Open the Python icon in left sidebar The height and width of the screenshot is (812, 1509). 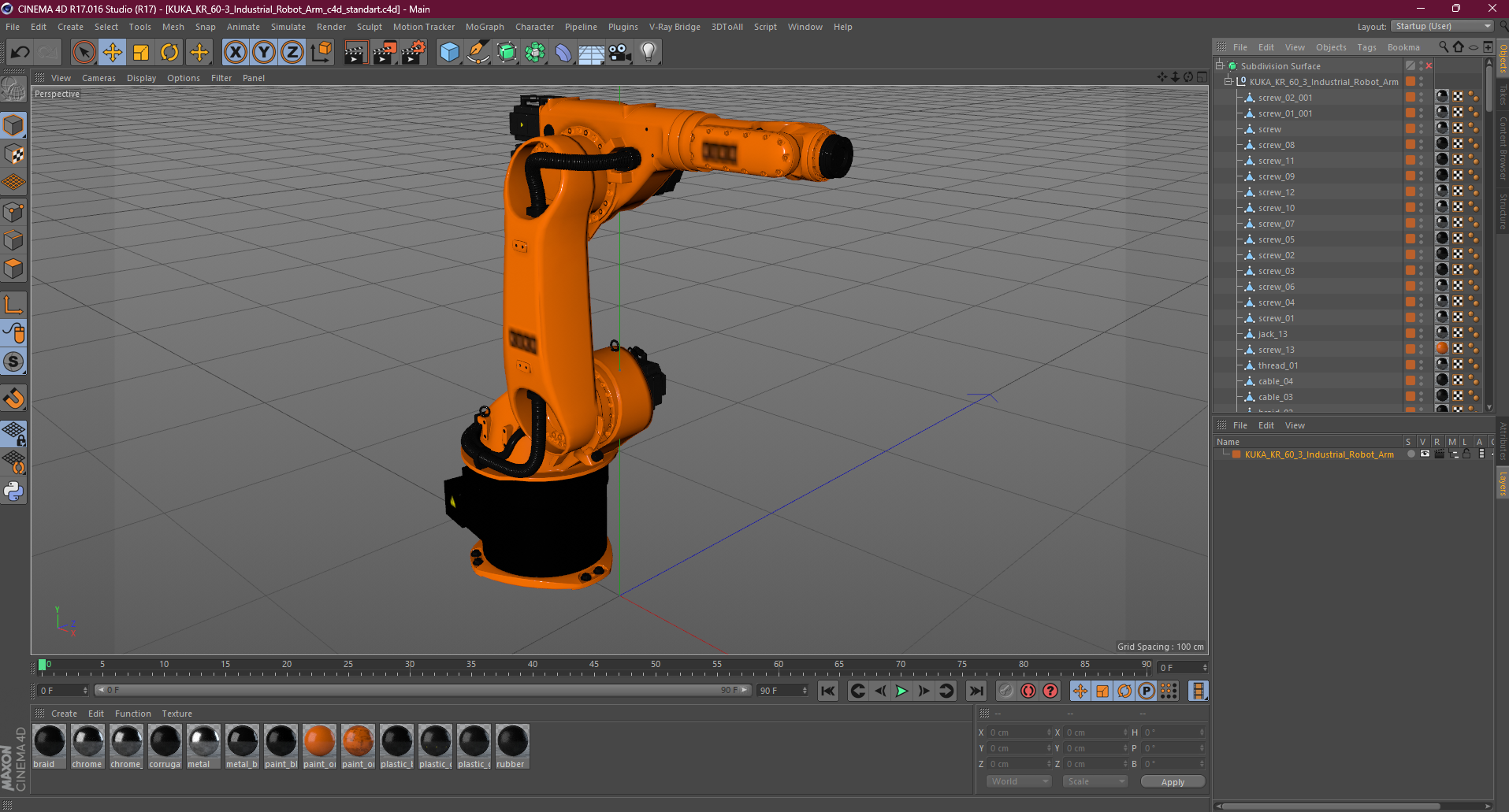point(13,491)
